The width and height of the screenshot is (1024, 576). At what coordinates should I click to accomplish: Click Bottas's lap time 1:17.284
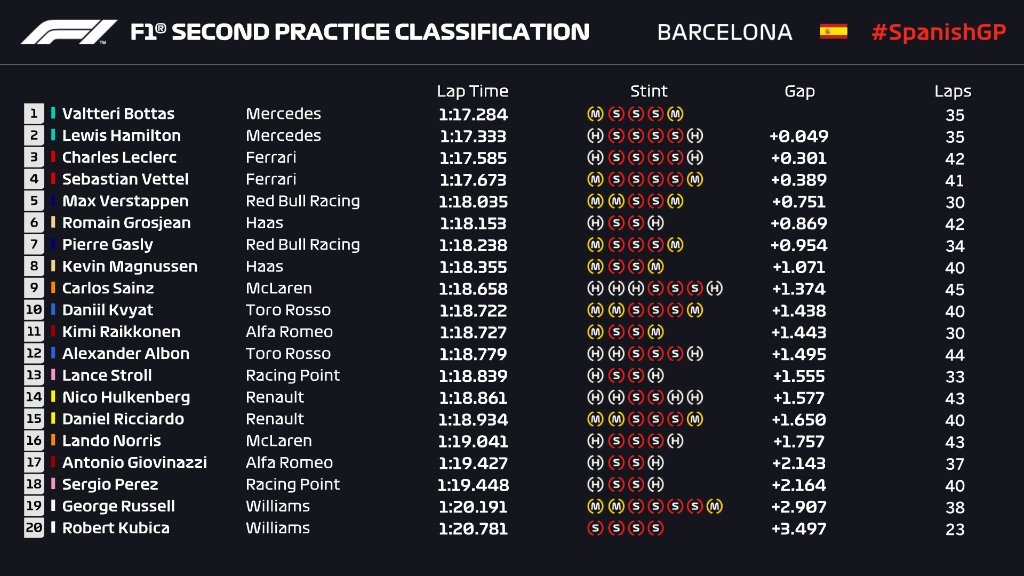[473, 114]
